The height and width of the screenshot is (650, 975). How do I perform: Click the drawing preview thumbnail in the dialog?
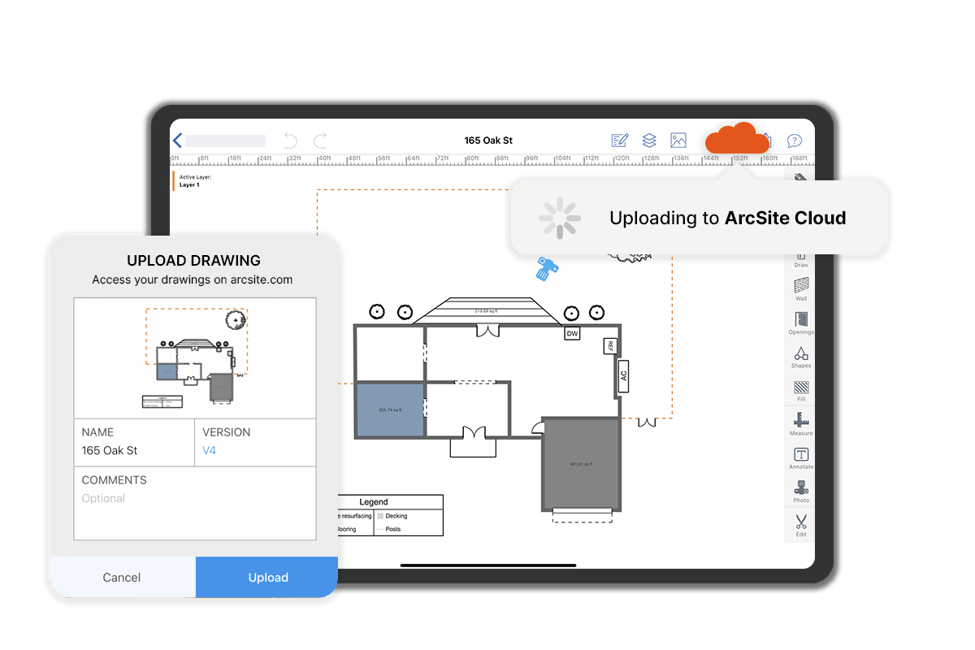(194, 357)
